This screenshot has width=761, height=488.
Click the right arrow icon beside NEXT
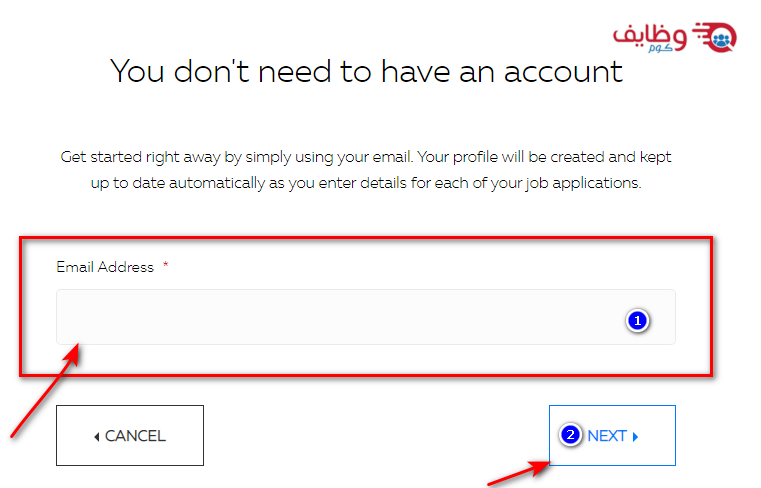(x=635, y=437)
